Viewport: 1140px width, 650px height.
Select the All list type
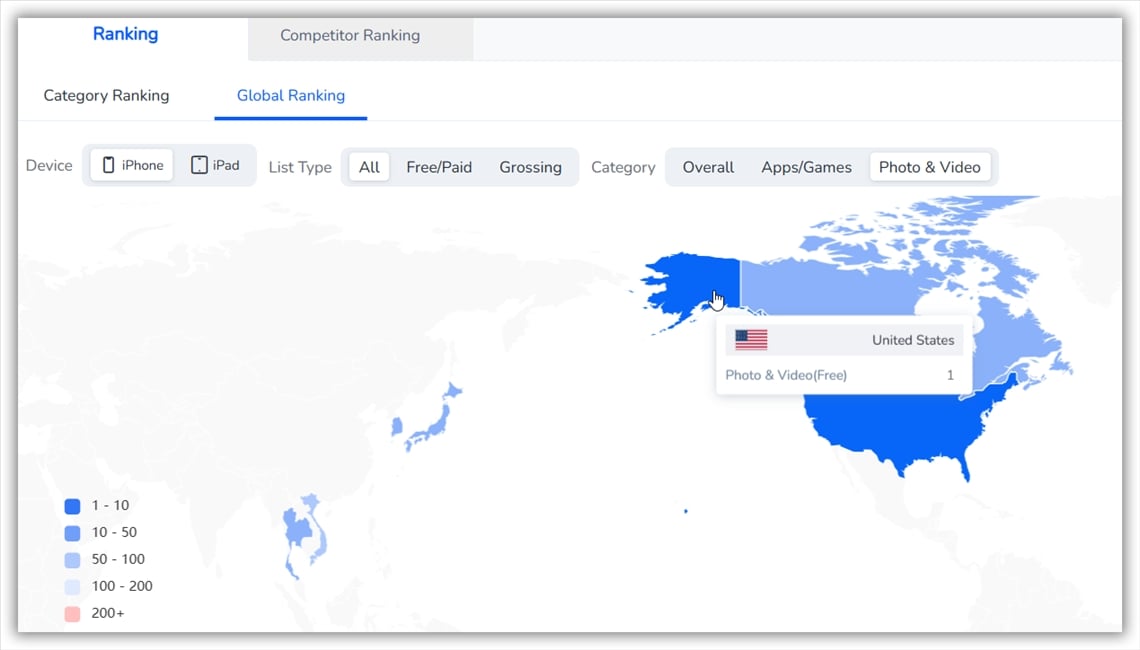(368, 167)
